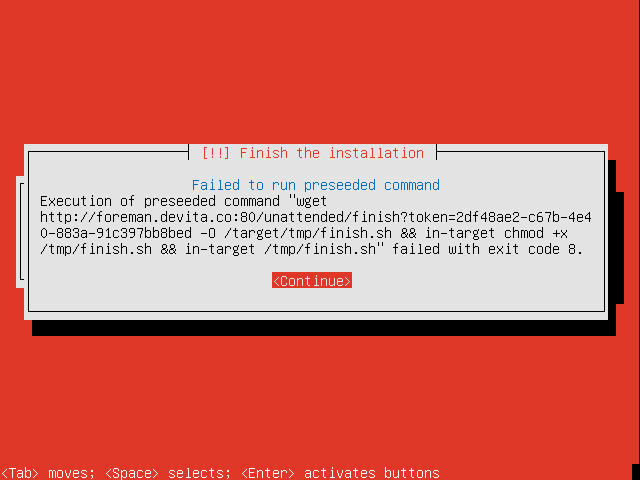640x480 pixels.
Task: Click the background dialog edge behind the main dialog
Action: pos(20,232)
